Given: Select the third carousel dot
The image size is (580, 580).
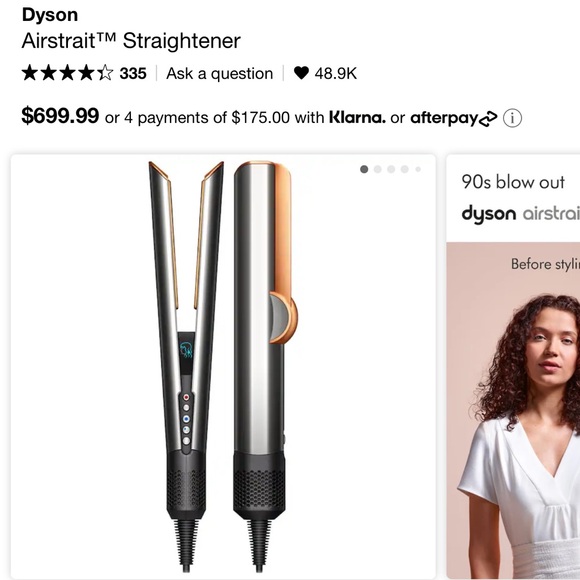Looking at the screenshot, I should pos(391,169).
